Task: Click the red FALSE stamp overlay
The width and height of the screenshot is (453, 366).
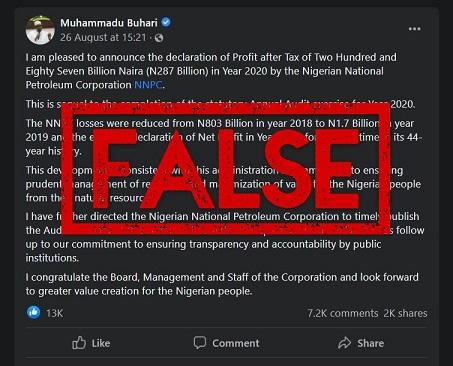Action: [226, 168]
